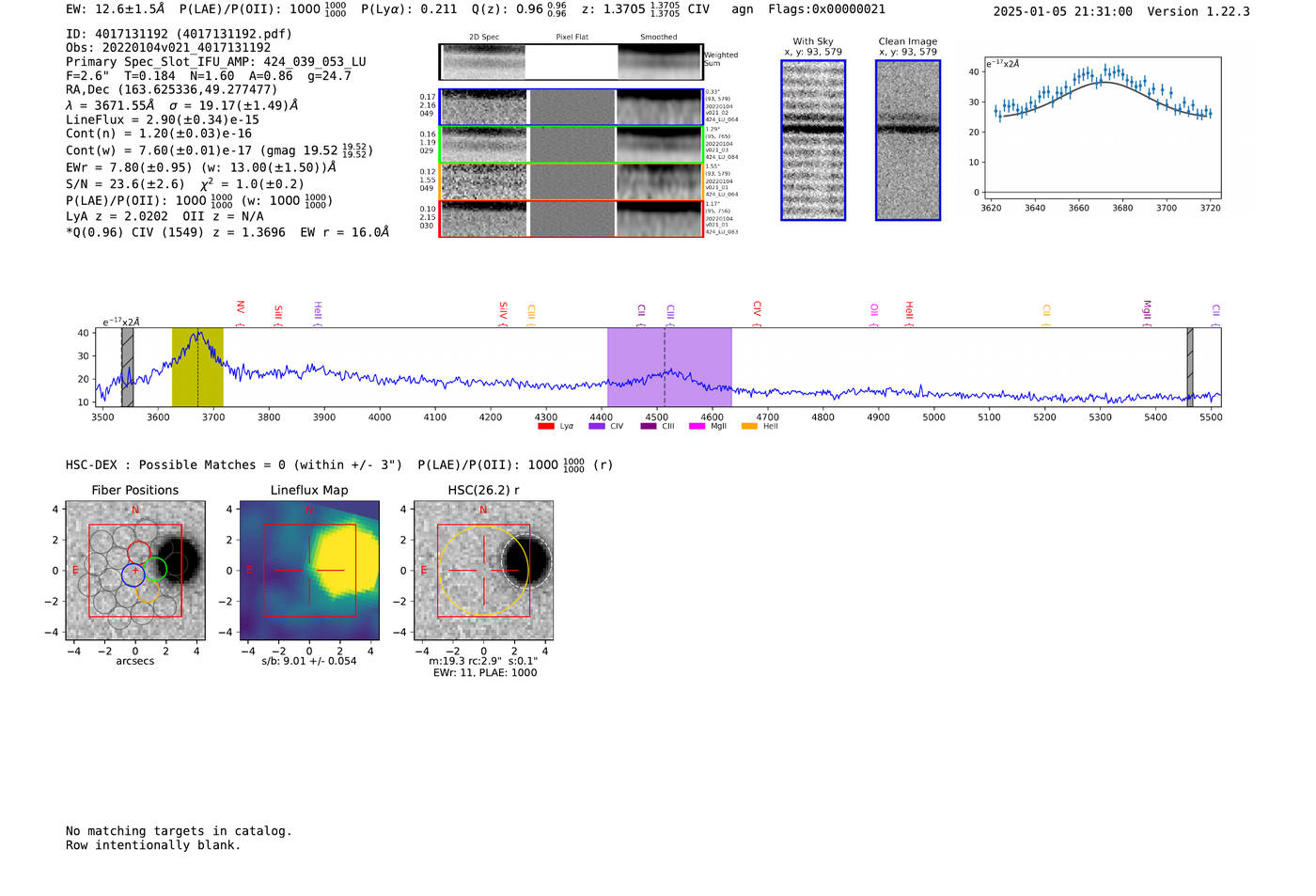The width and height of the screenshot is (1316, 896).
Task: Click the '2D Spec' column header
Action: pos(484,38)
